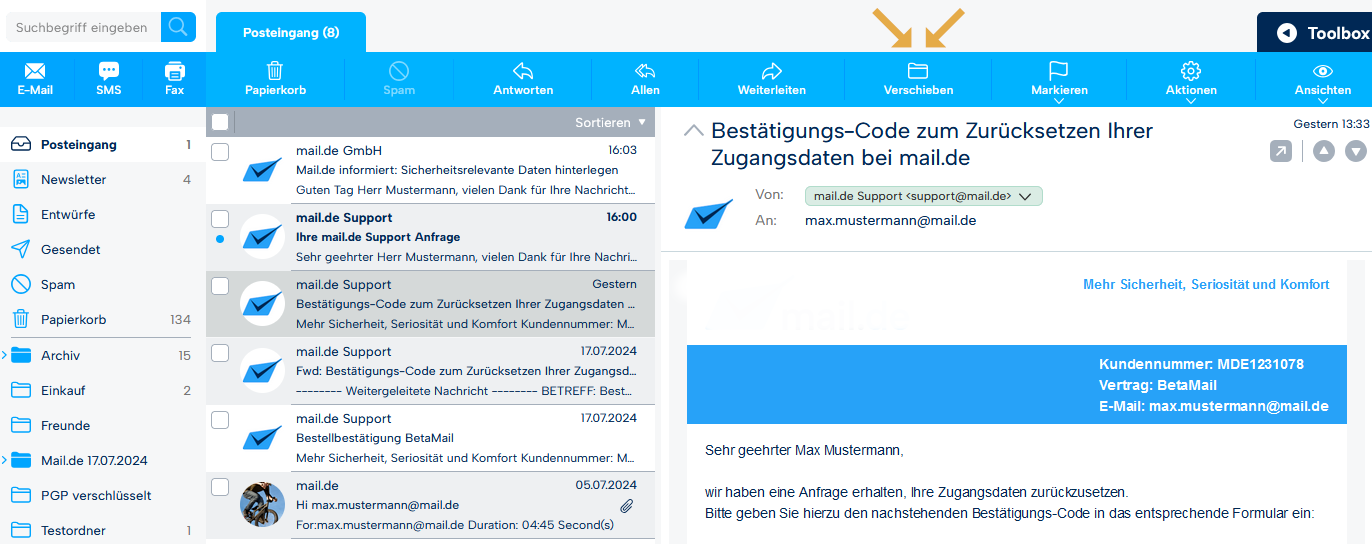Click the unread blue dot indicator
Viewport: 1372px width, 544px height.
(x=220, y=240)
